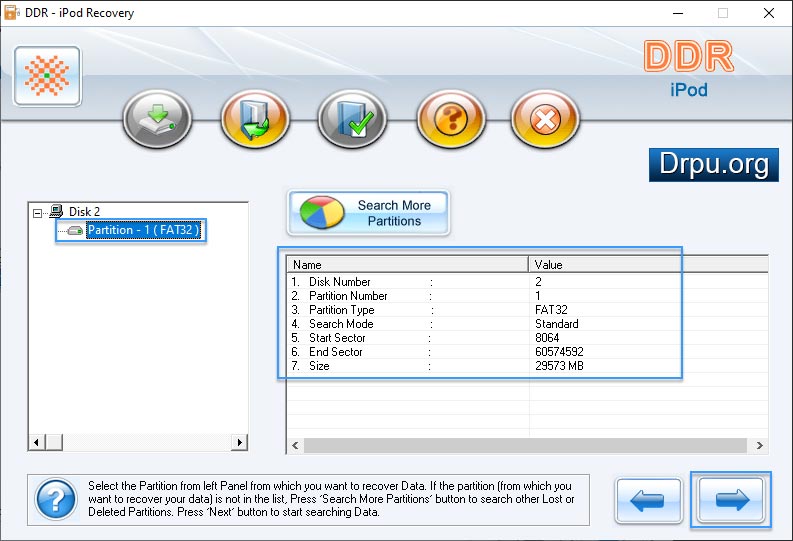Select the Disk Number row

527,282
